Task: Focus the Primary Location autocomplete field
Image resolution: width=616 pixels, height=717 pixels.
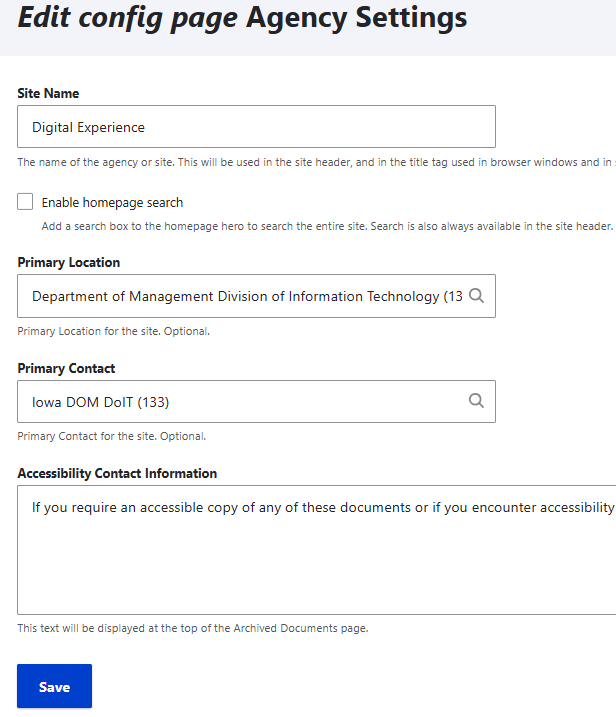Action: (240, 296)
